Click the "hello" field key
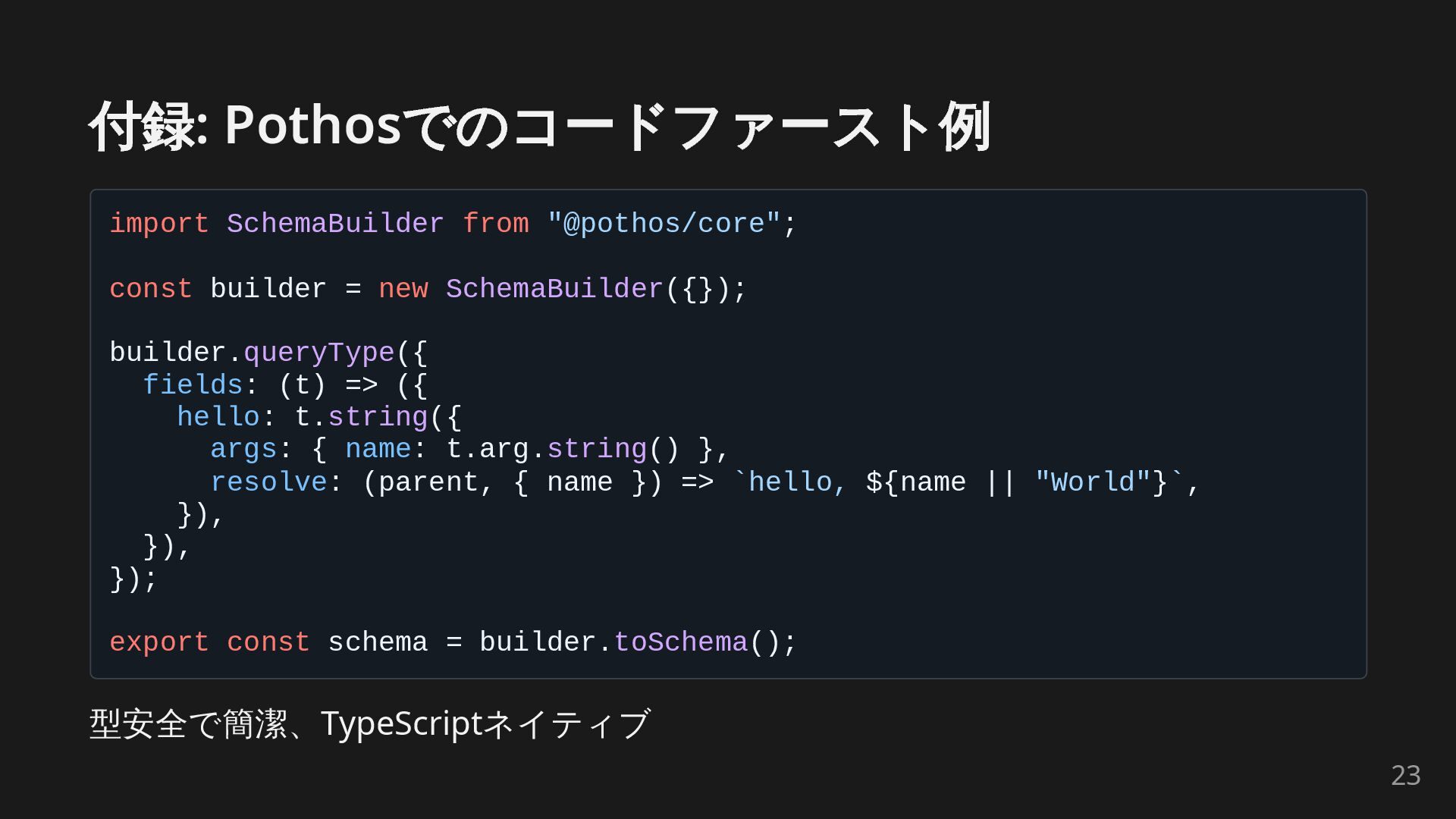Screen dimensions: 1456x819 [218, 417]
